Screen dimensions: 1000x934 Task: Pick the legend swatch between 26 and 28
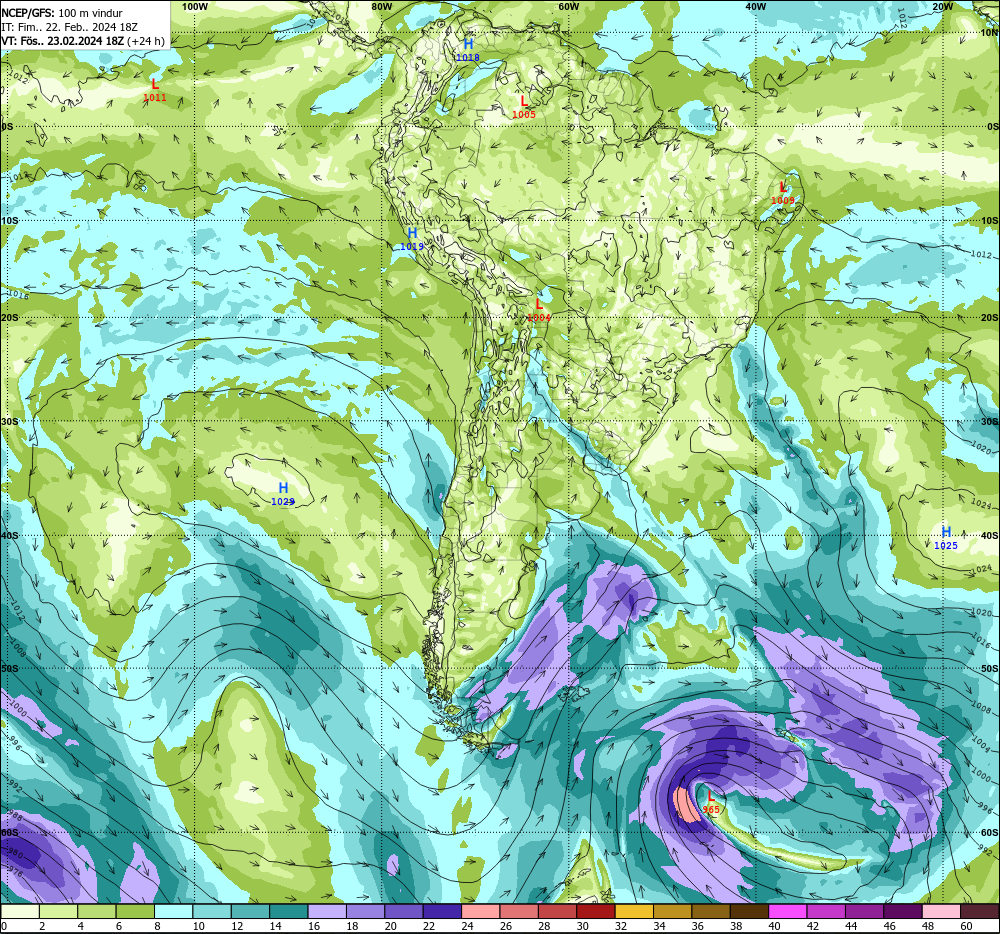coord(518,912)
